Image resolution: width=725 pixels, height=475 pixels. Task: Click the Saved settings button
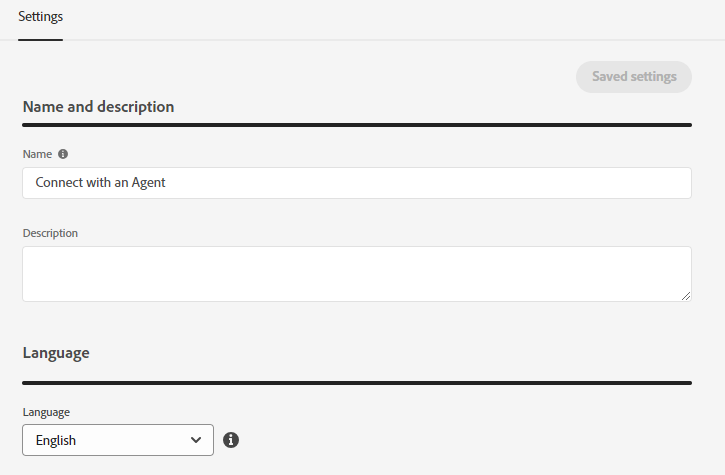(634, 77)
